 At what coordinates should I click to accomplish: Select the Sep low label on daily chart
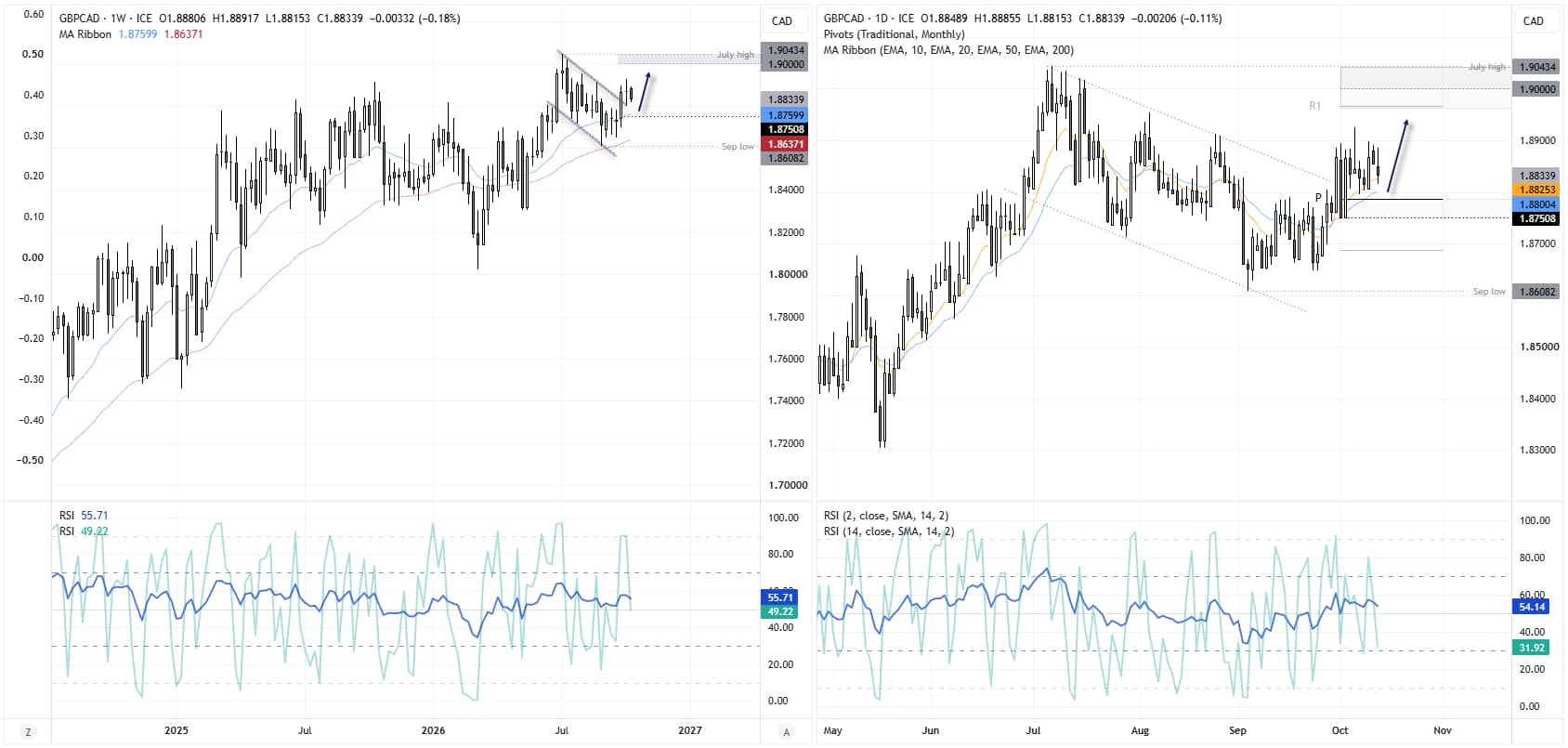1489,292
